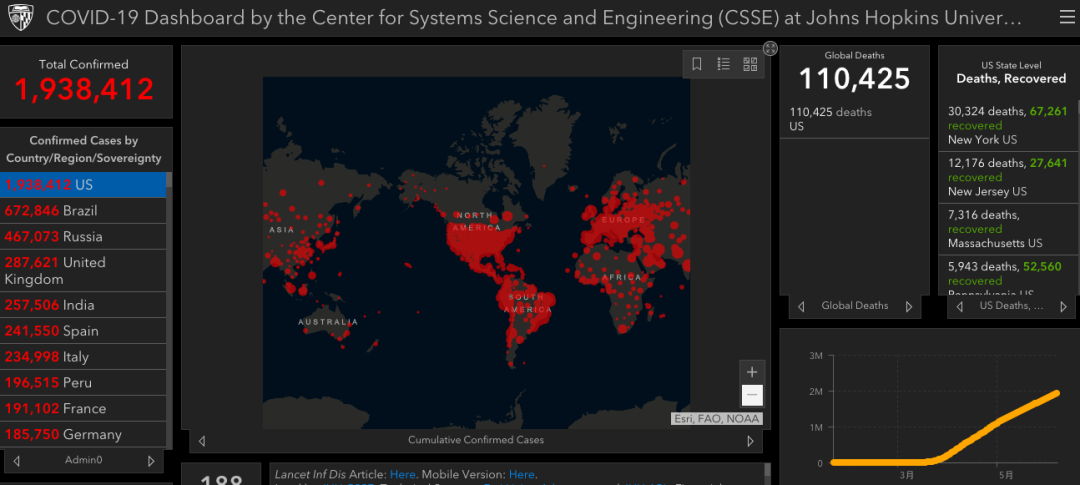Click the South America label on map
Image resolution: width=1080 pixels, height=485 pixels.
pyautogui.click(x=528, y=303)
